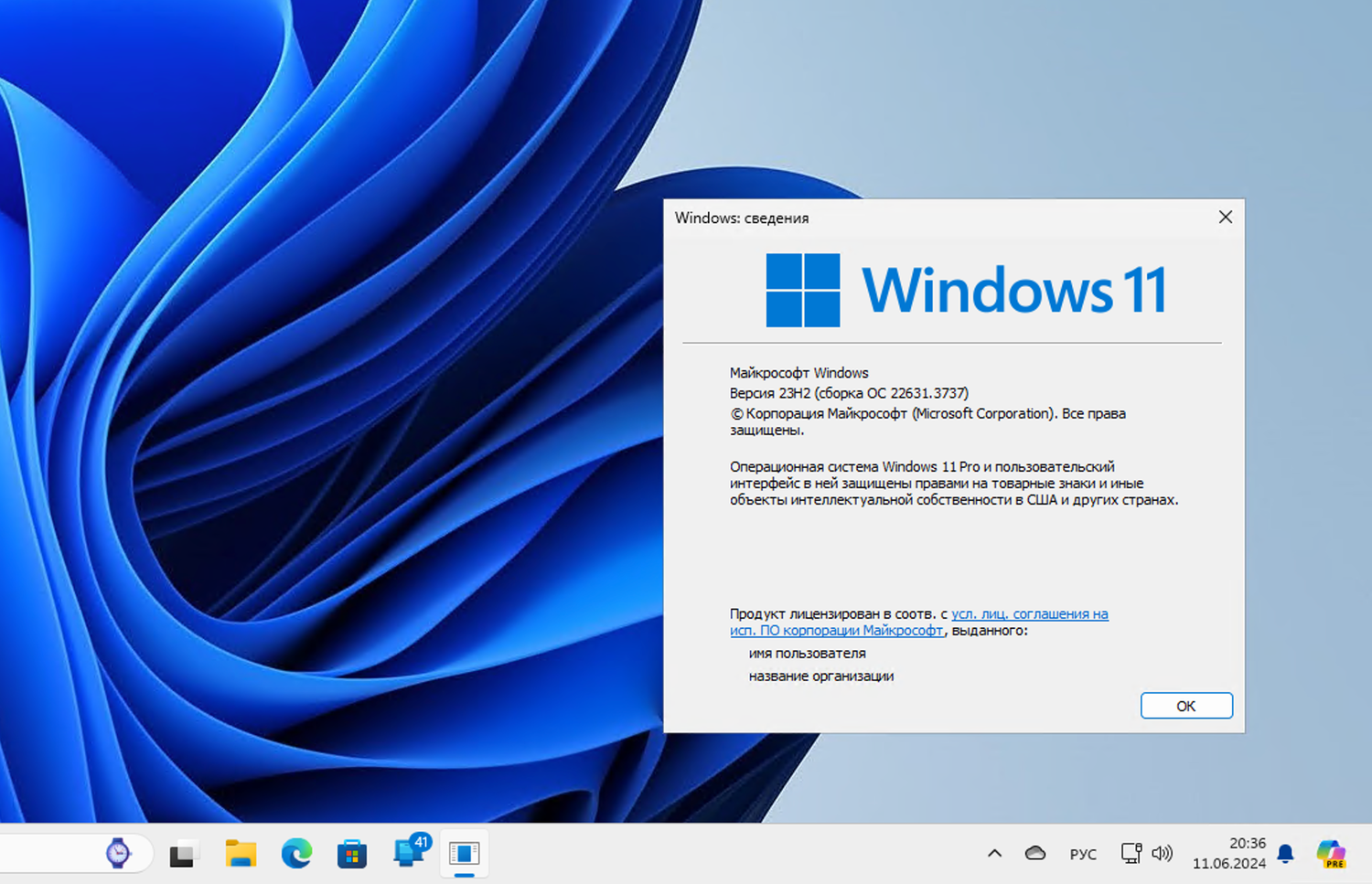Open Task View
The image size is (1372, 884).
click(x=183, y=853)
